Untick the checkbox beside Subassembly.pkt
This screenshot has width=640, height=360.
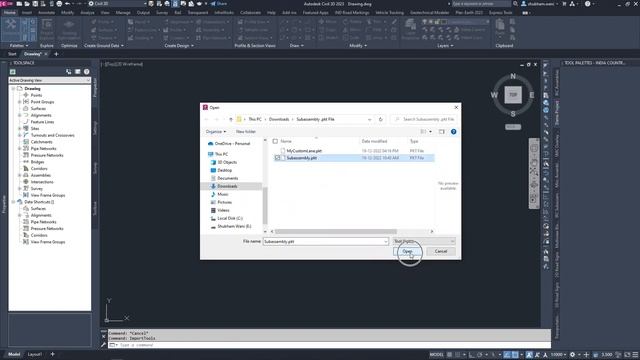[278, 158]
